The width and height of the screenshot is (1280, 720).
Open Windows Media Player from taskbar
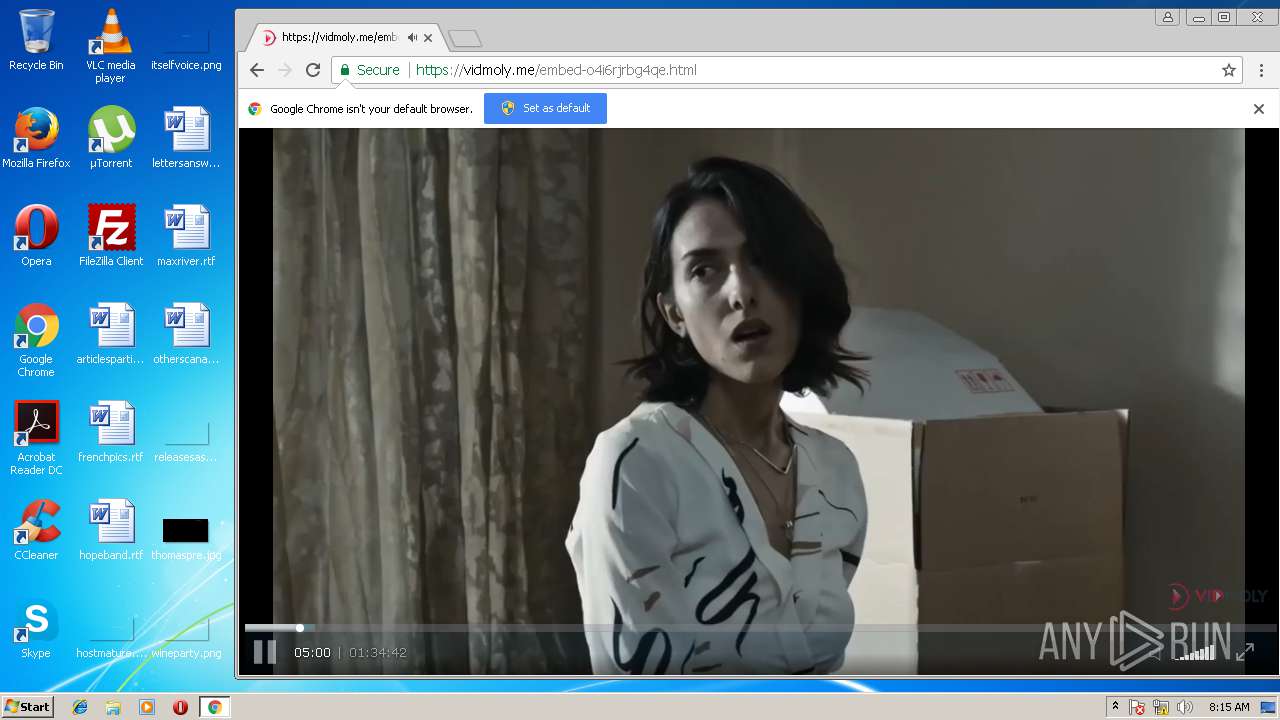coord(147,707)
